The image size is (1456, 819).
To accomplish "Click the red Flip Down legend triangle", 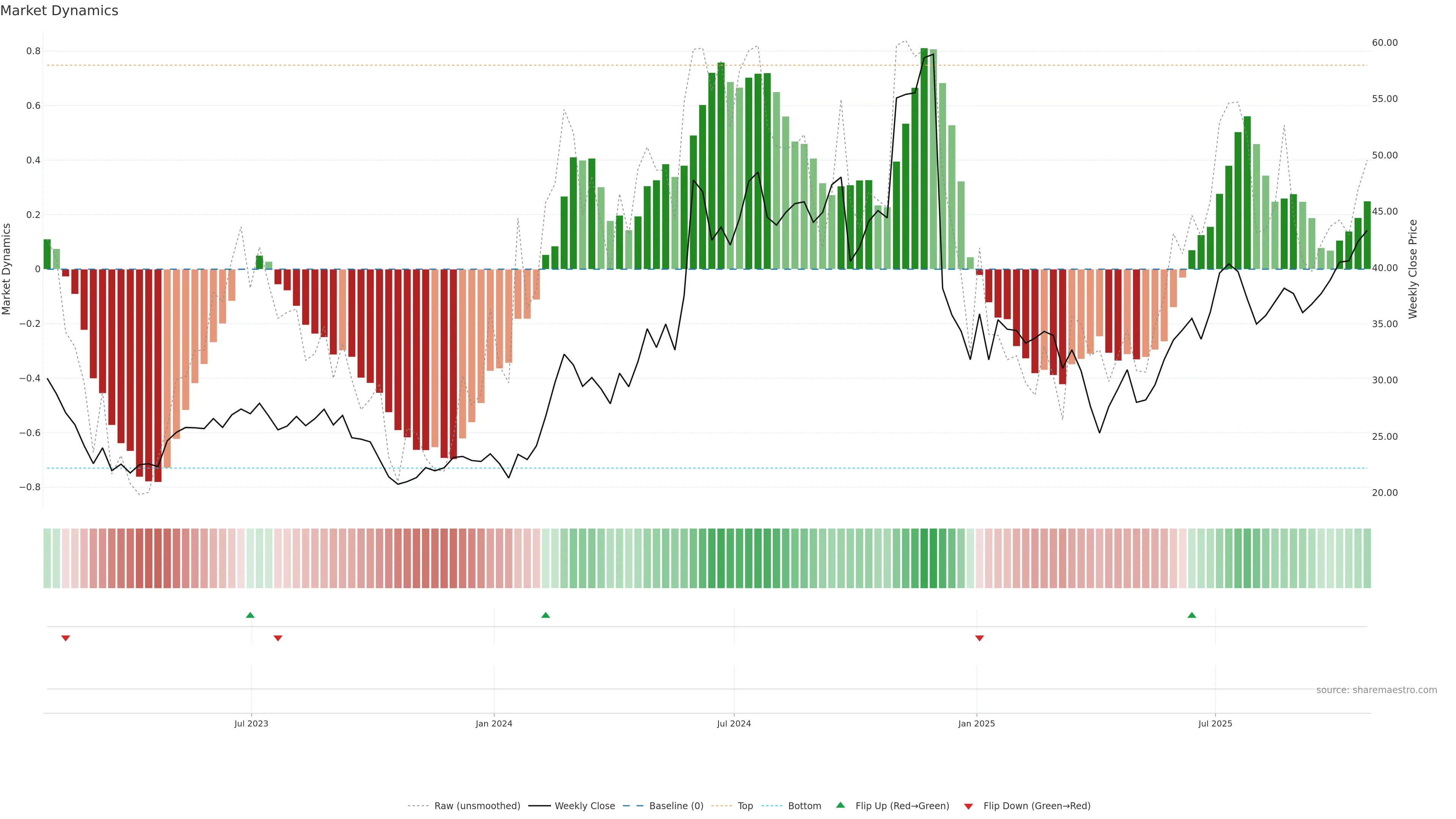I will coord(968,806).
